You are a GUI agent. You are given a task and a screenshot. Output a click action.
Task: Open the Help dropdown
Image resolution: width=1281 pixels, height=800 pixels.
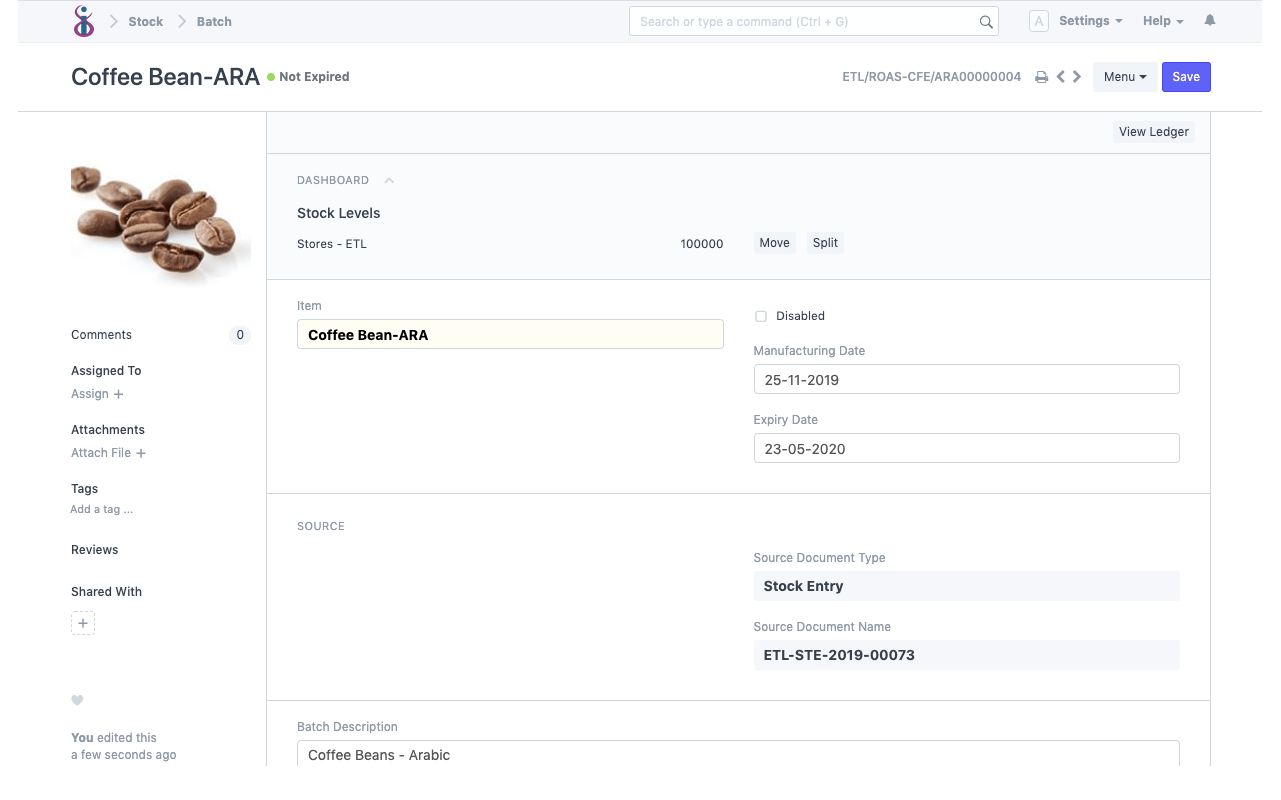[x=1162, y=20]
